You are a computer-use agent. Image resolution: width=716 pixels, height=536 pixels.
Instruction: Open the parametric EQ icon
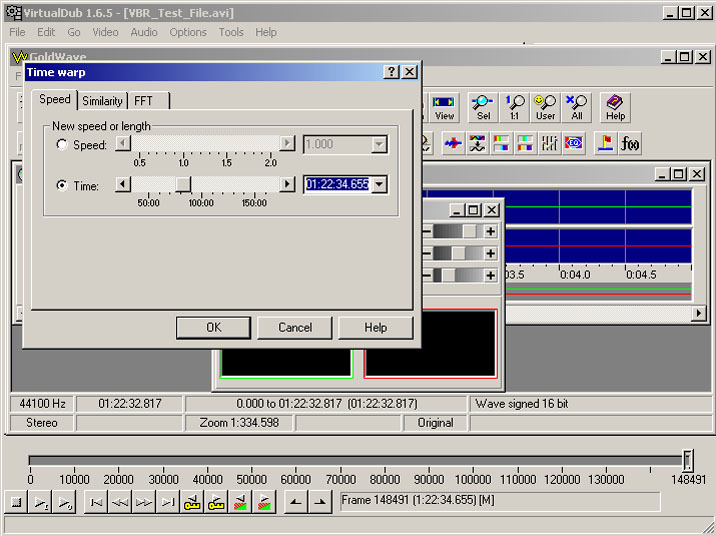coord(574,143)
